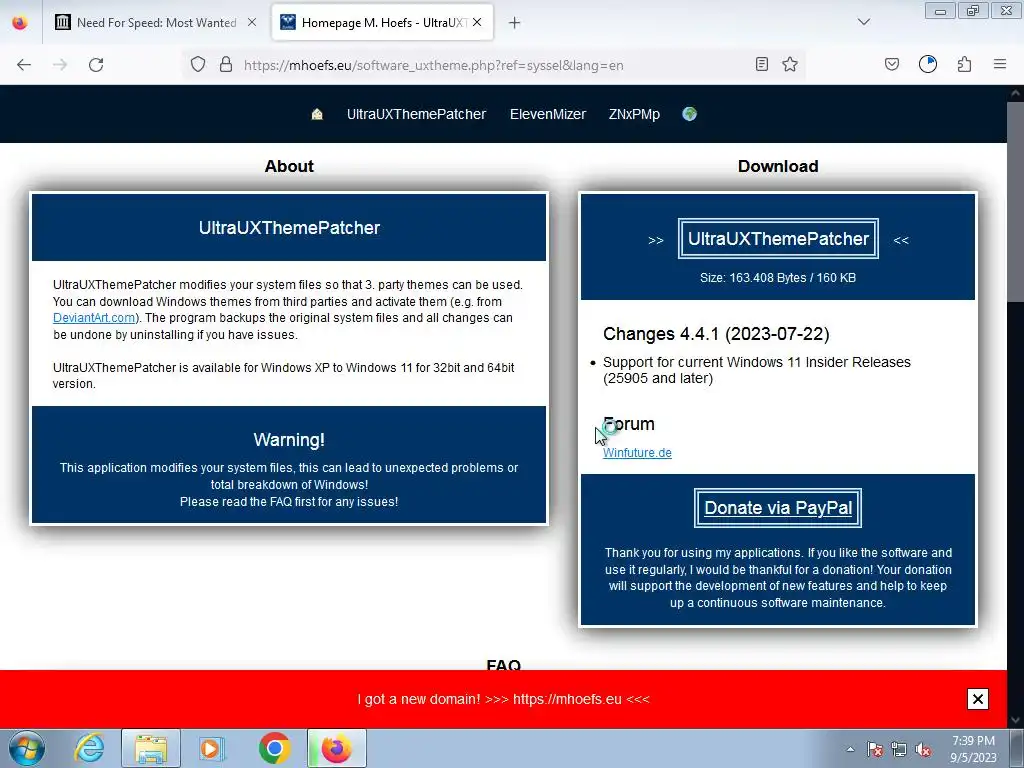Click the Firefox View icon
The image size is (1024, 768).
[x=20, y=22]
